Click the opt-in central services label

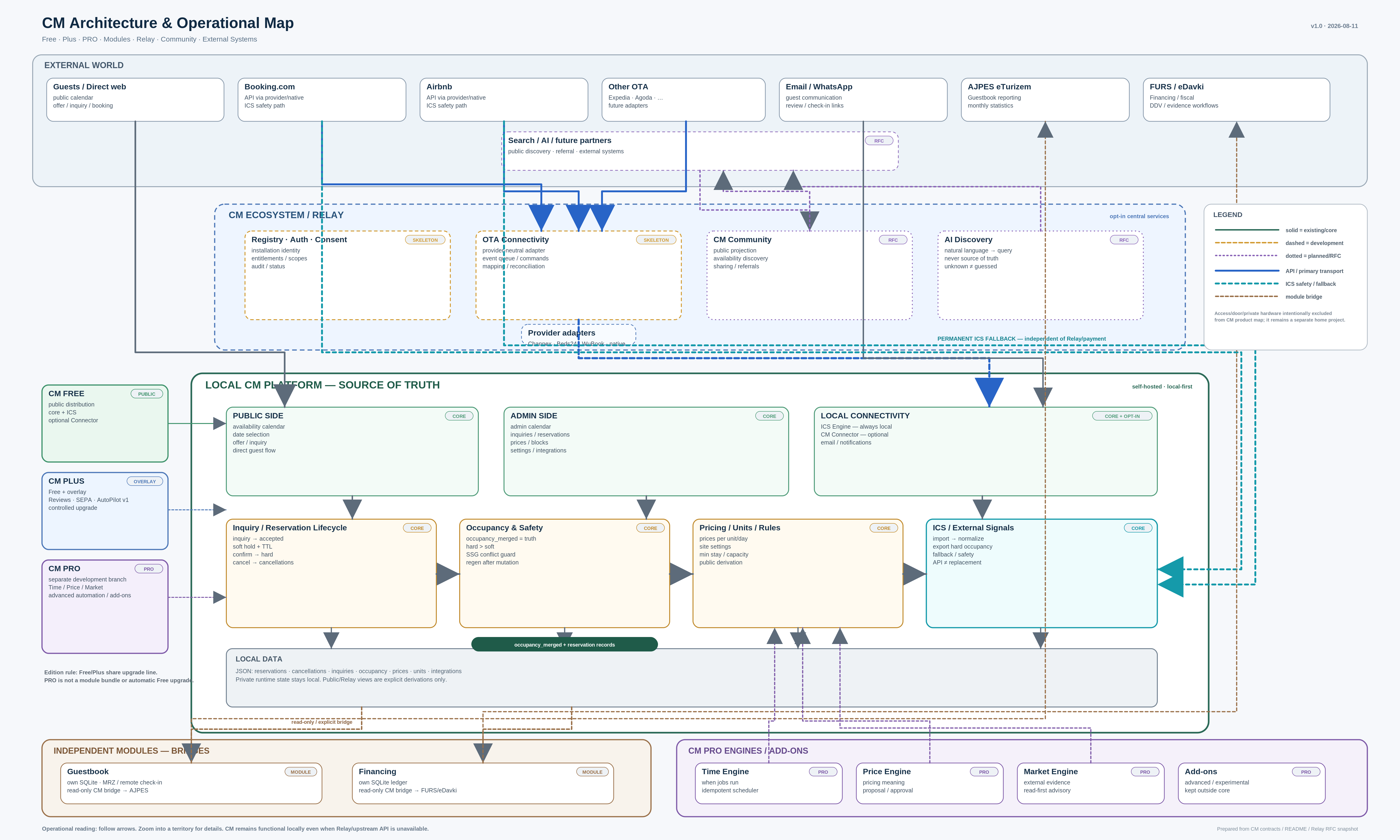coord(1139,216)
